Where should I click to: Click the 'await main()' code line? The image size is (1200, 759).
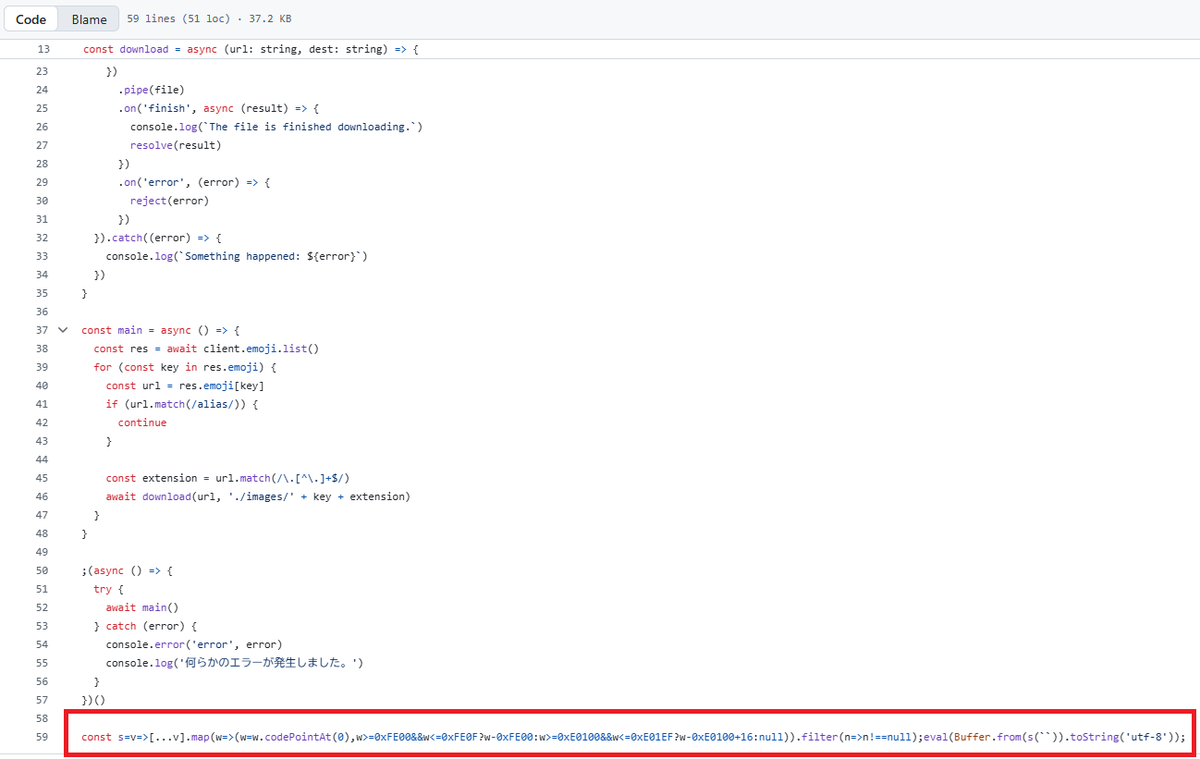[x=142, y=607]
